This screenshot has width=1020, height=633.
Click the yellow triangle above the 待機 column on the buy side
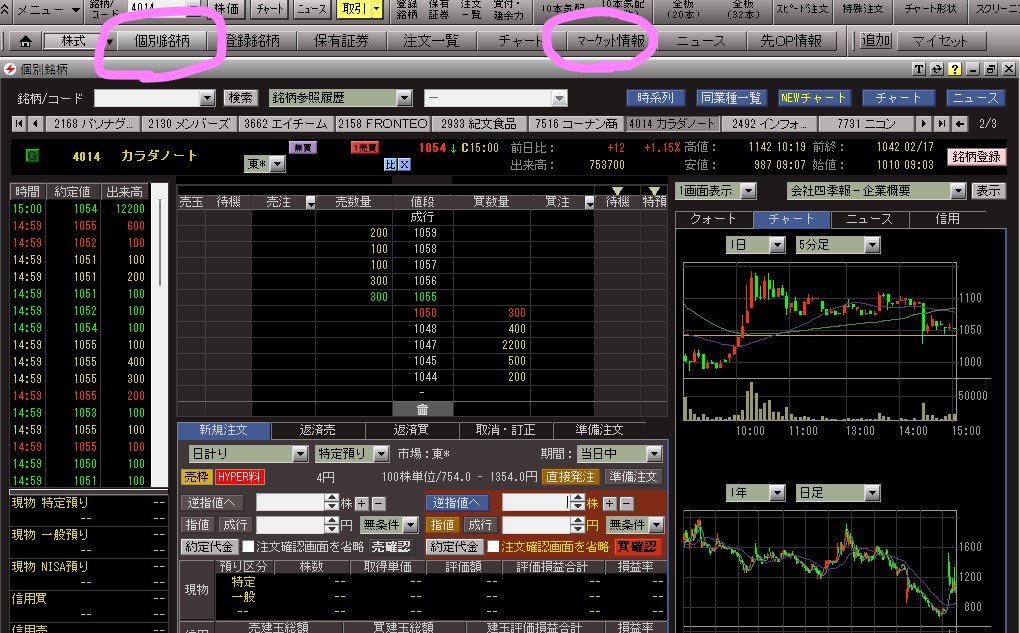coord(617,191)
